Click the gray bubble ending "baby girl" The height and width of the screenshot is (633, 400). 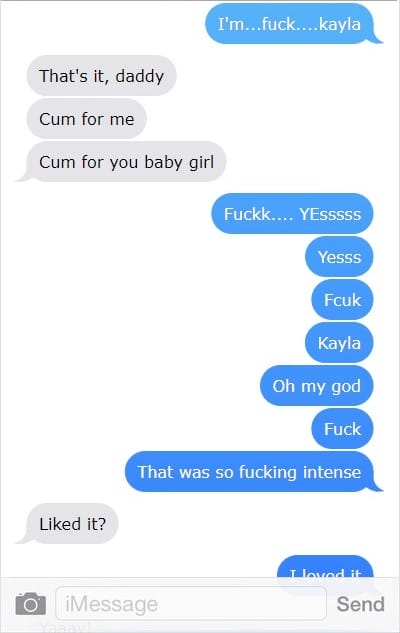coord(126,162)
